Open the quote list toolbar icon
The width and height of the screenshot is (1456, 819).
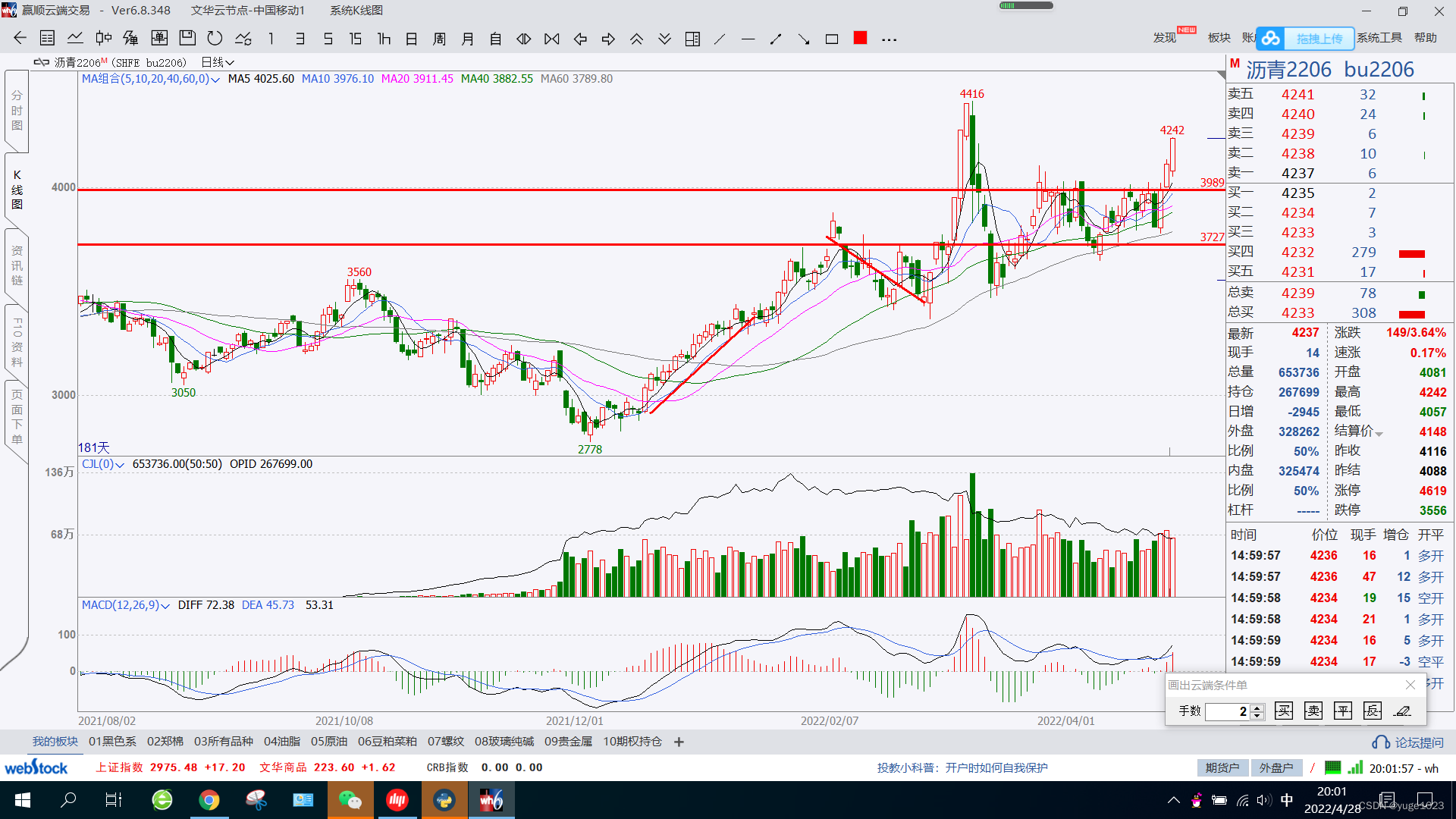(x=47, y=39)
